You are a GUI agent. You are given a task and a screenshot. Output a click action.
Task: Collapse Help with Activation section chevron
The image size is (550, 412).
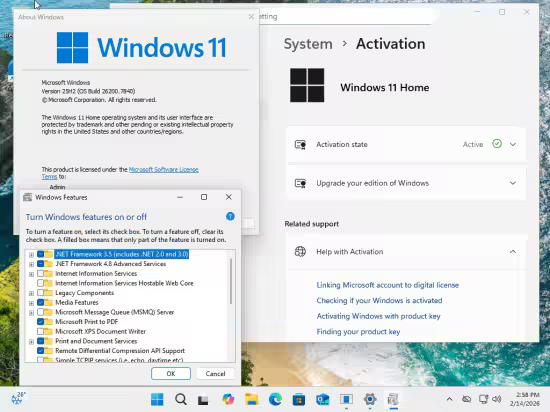pyautogui.click(x=513, y=251)
